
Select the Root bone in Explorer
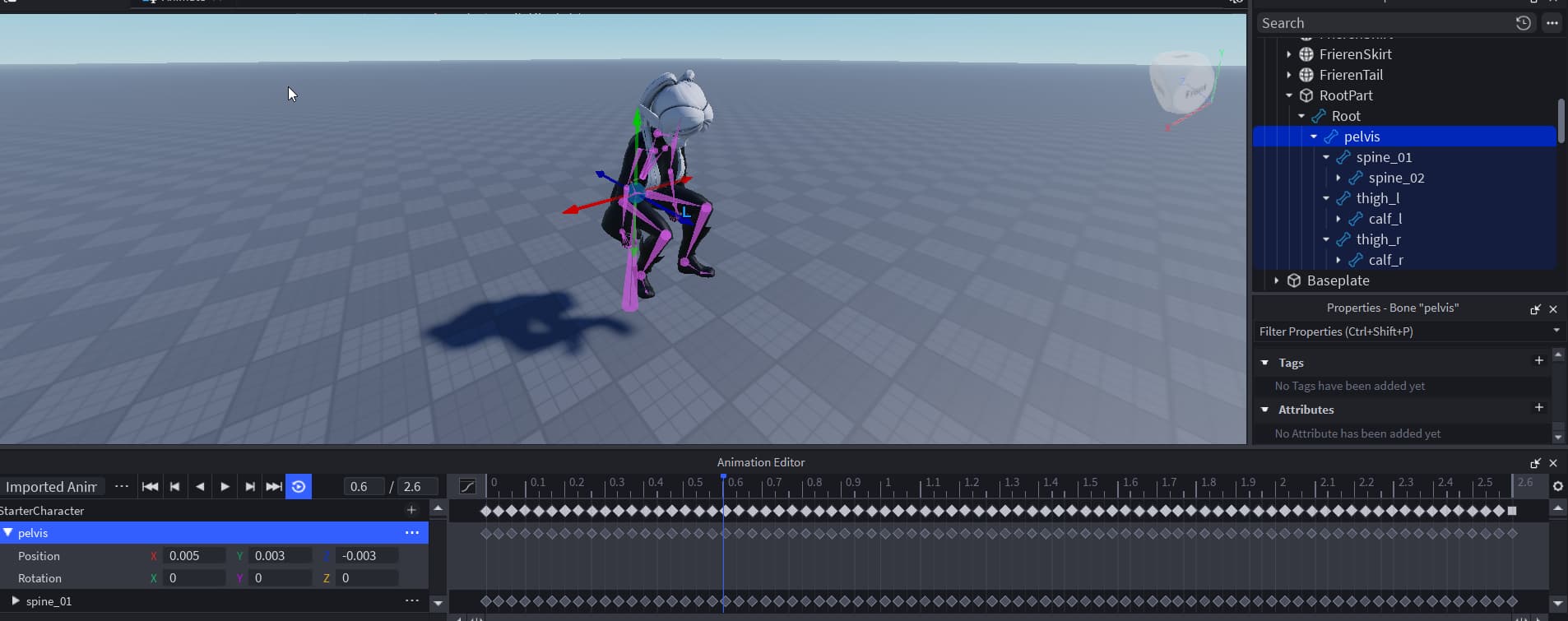1346,116
